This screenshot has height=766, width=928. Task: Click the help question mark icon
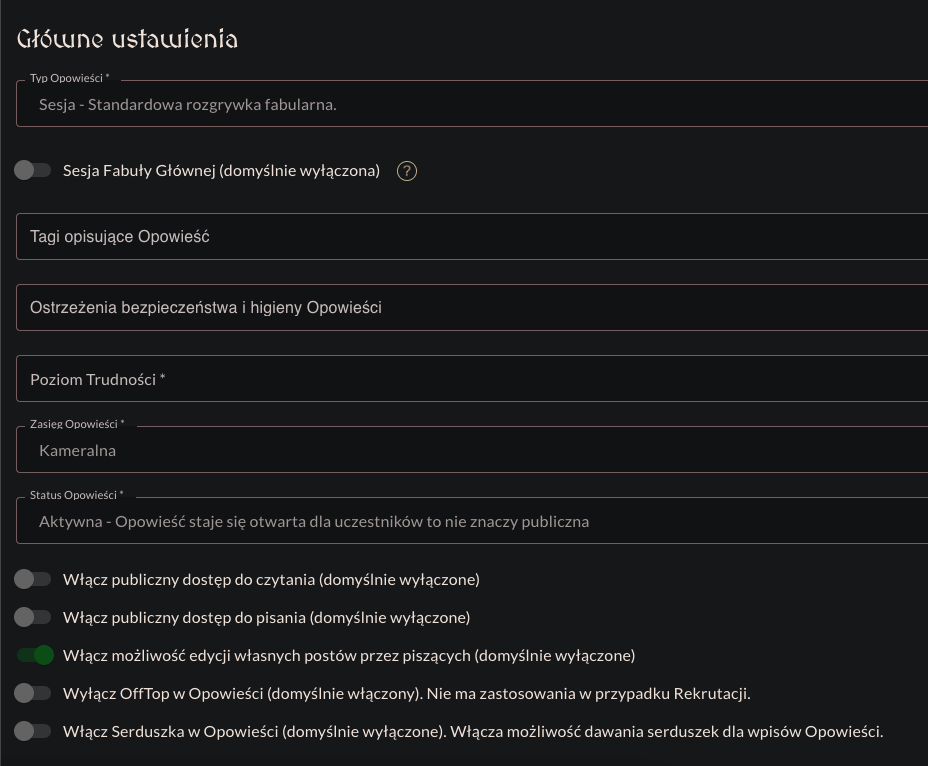[406, 171]
